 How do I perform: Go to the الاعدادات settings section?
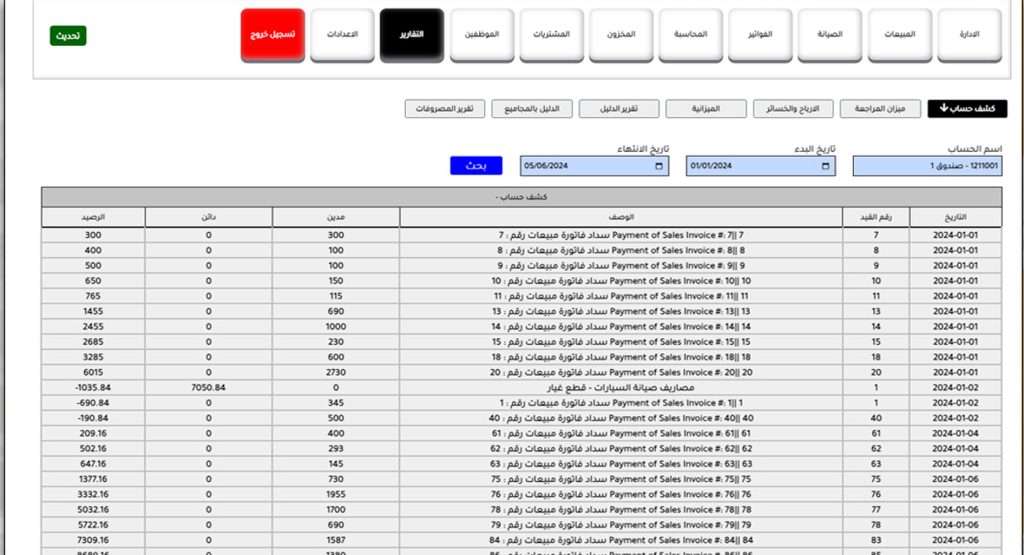tap(342, 35)
